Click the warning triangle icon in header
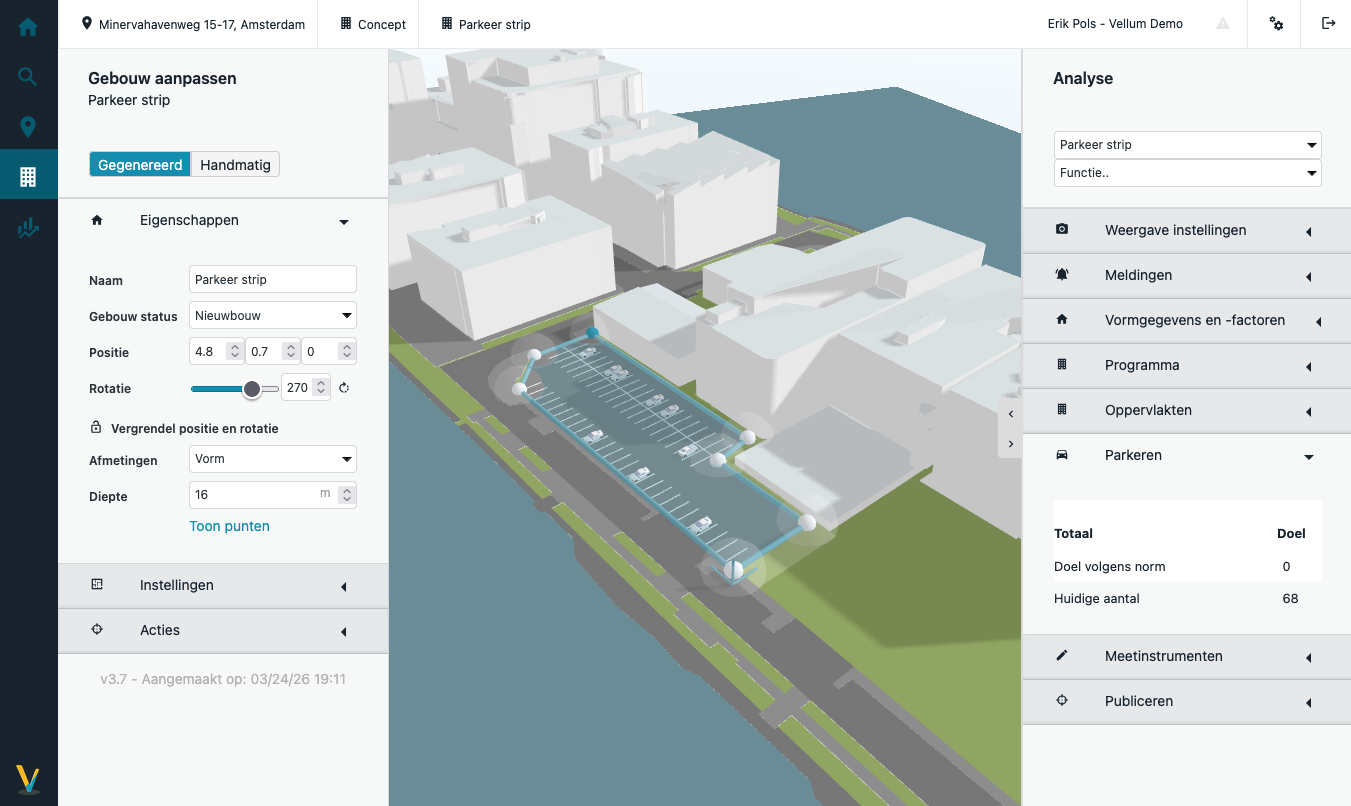The image size is (1351, 806). point(1222,24)
